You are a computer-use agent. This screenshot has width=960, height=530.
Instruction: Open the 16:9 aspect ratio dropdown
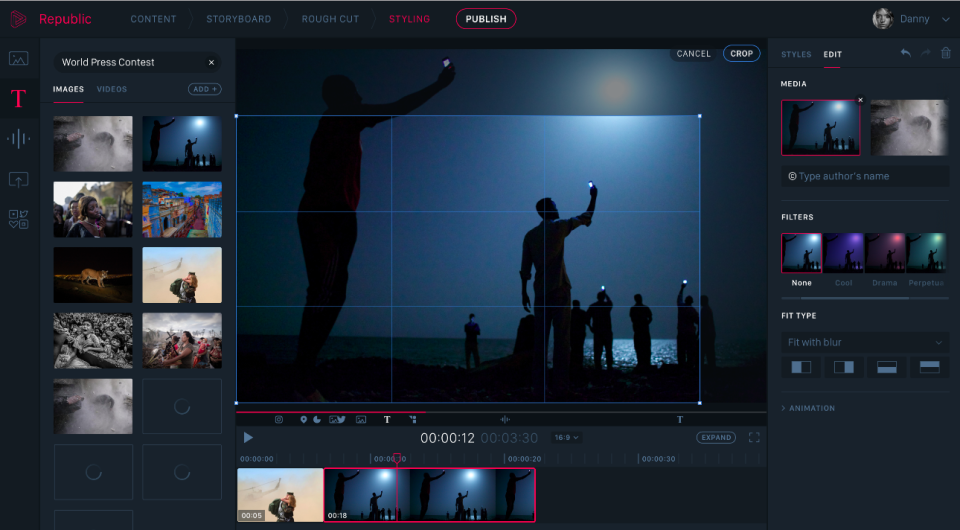pyautogui.click(x=566, y=438)
